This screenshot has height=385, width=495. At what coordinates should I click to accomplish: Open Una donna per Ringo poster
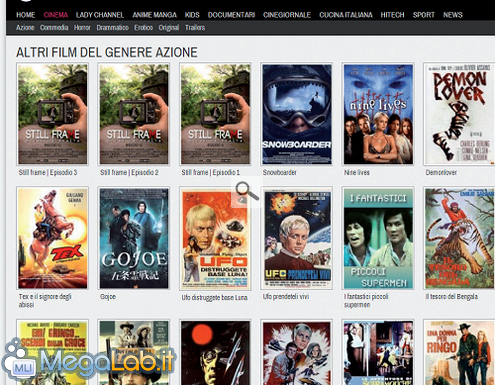point(459,352)
